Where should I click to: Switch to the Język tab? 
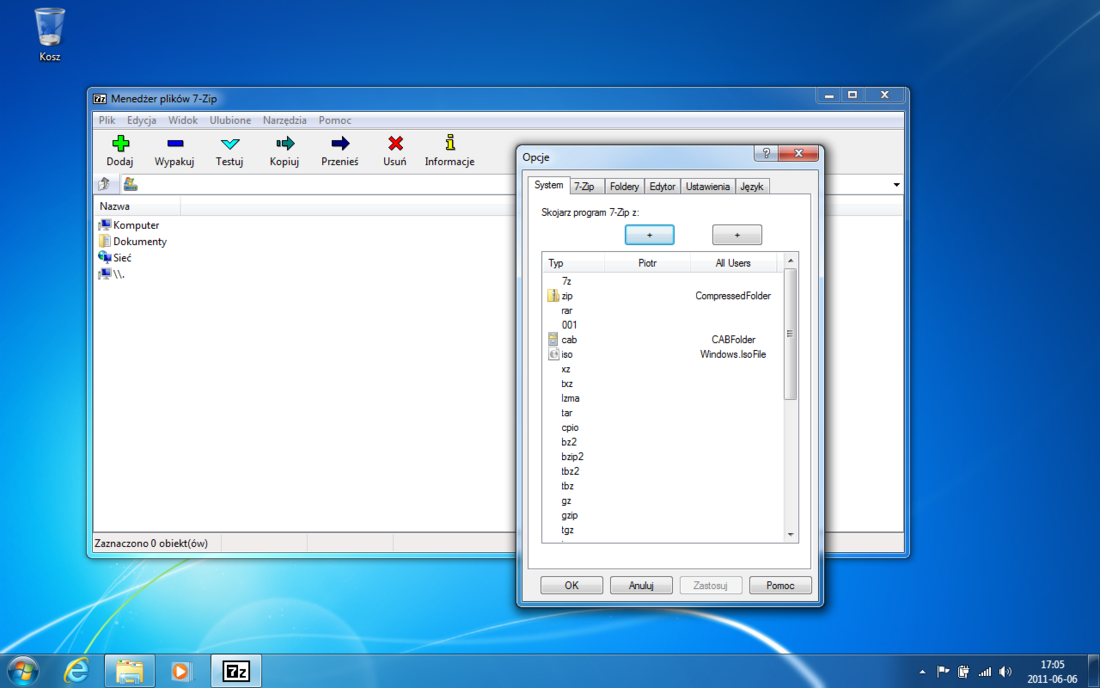pyautogui.click(x=751, y=187)
